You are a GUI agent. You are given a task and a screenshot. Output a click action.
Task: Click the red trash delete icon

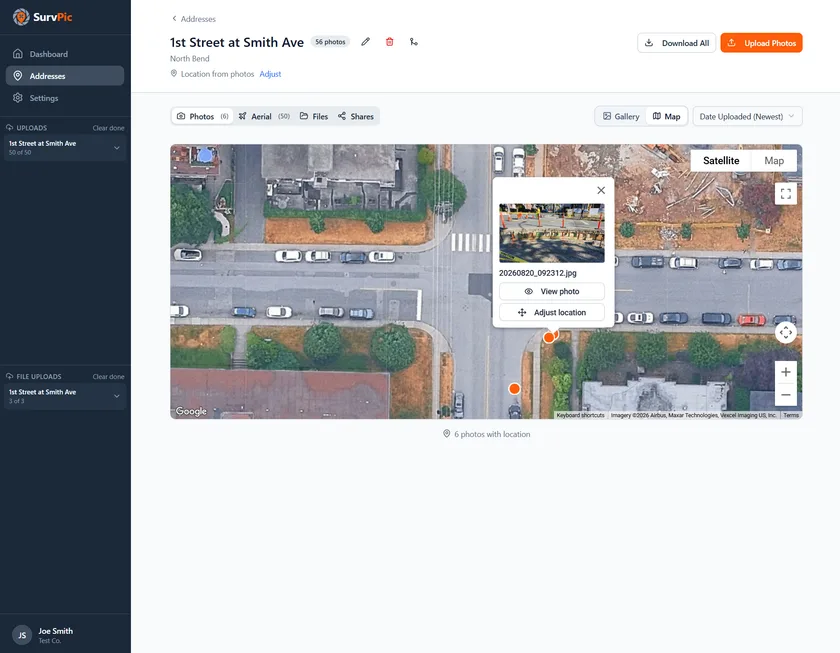pos(389,42)
